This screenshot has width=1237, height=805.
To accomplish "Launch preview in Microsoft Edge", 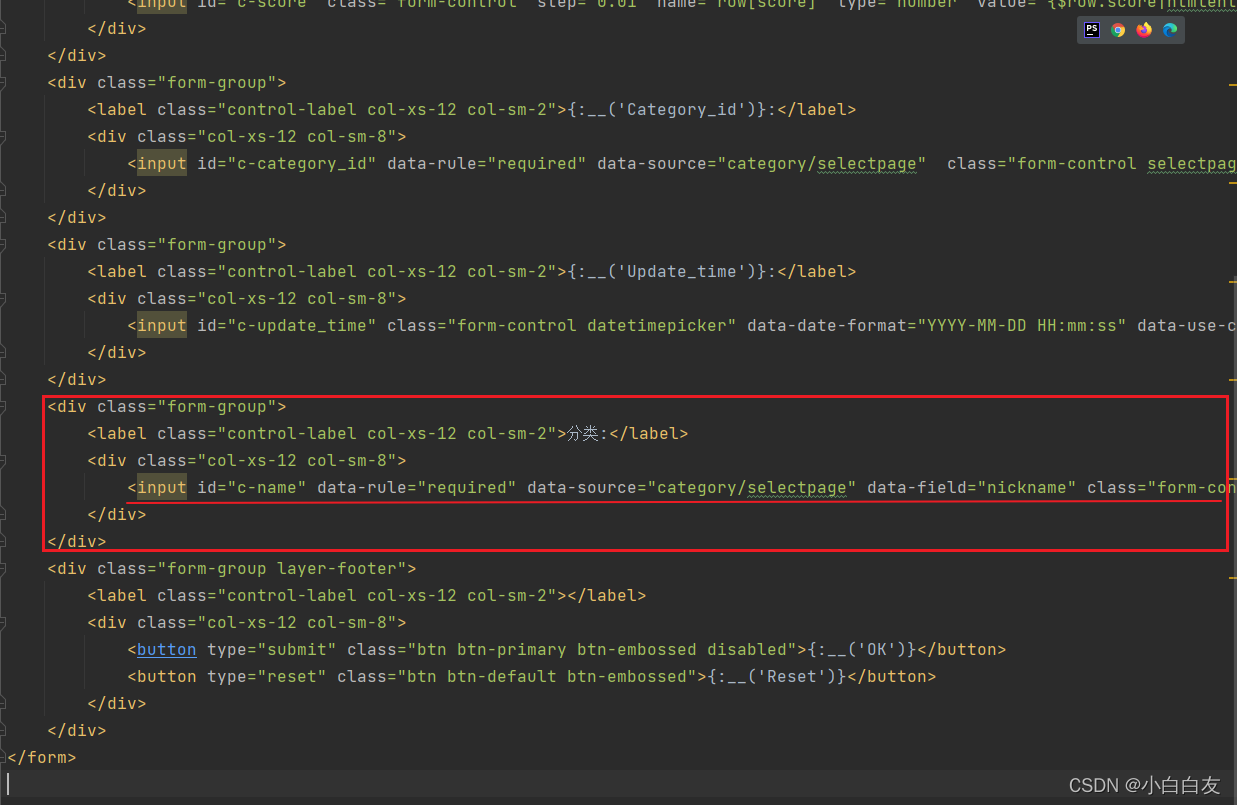I will coord(1169,30).
